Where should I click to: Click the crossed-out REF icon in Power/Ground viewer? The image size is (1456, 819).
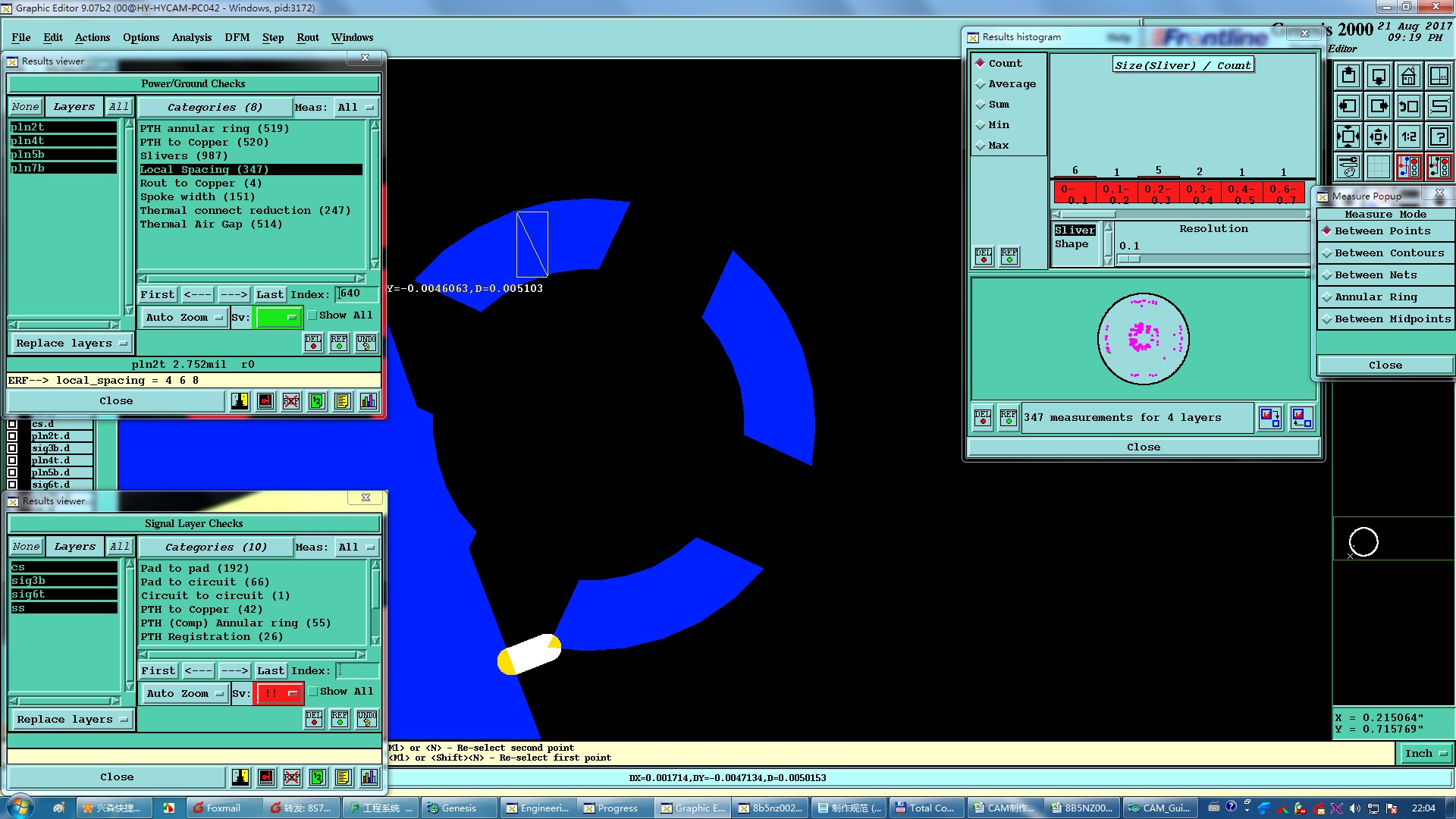[x=291, y=401]
